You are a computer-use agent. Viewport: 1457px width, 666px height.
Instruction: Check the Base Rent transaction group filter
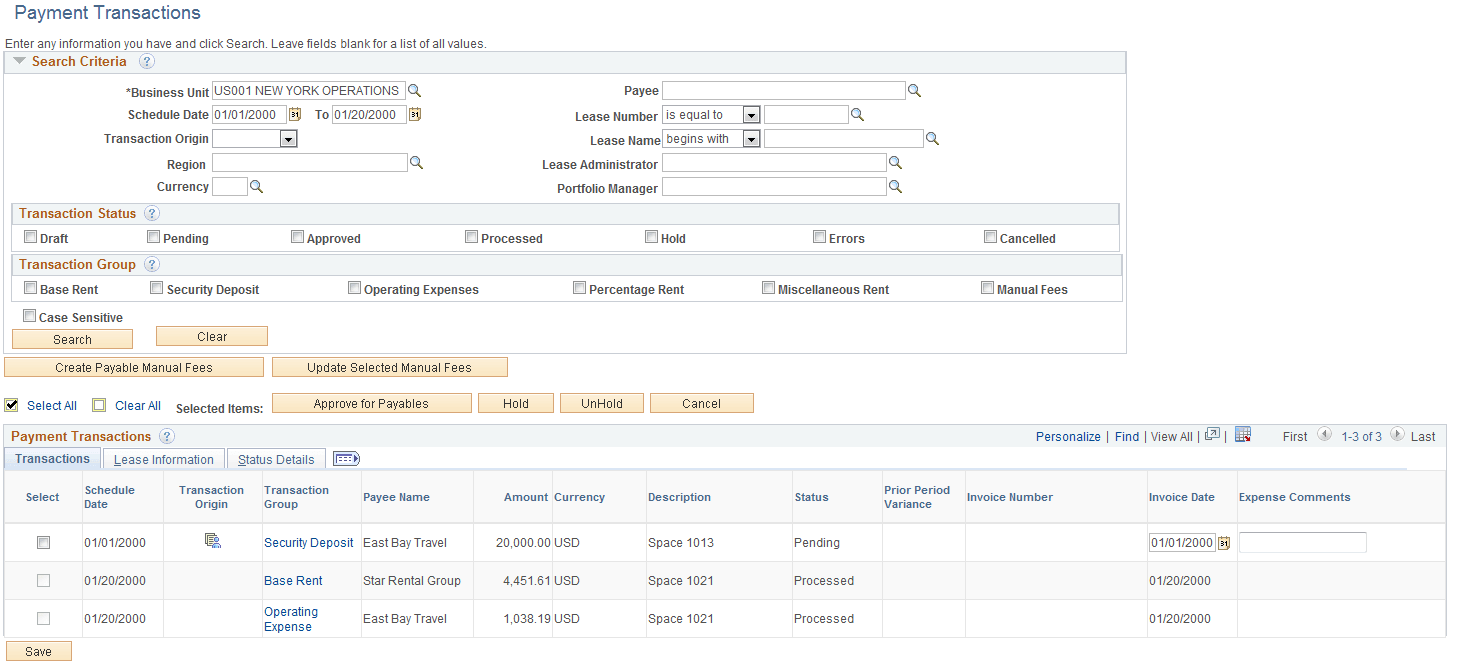click(30, 287)
